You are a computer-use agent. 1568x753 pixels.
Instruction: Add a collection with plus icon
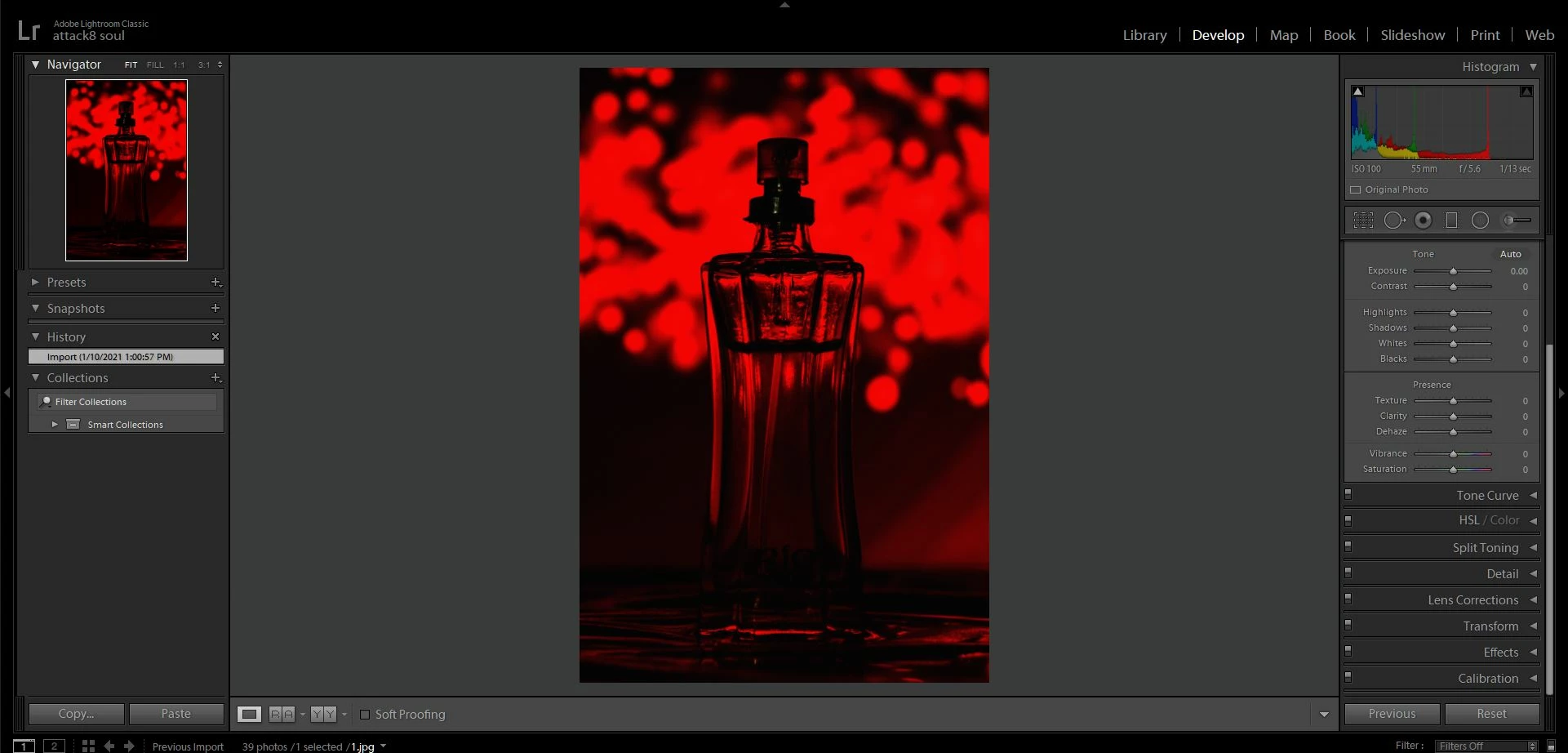coord(215,377)
